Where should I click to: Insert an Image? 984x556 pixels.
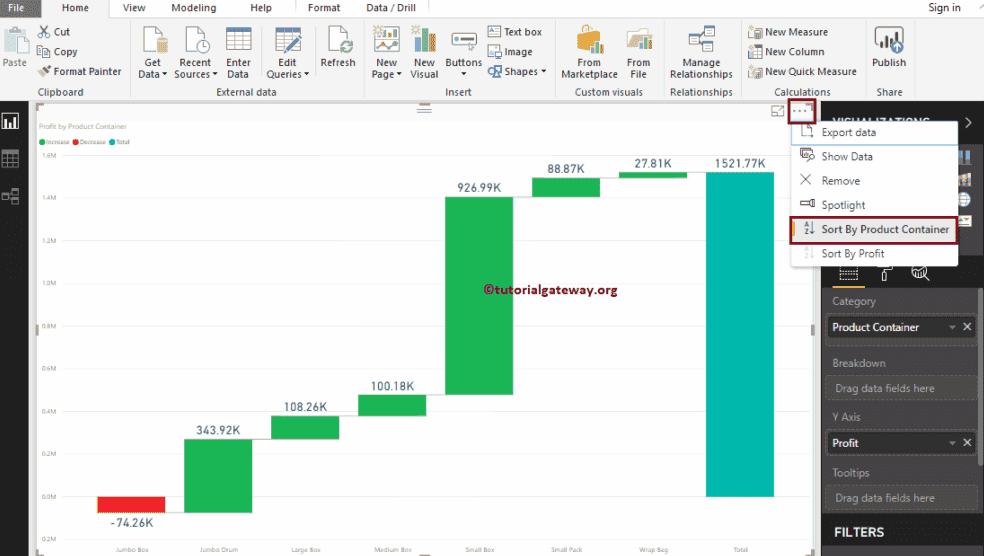pos(510,51)
